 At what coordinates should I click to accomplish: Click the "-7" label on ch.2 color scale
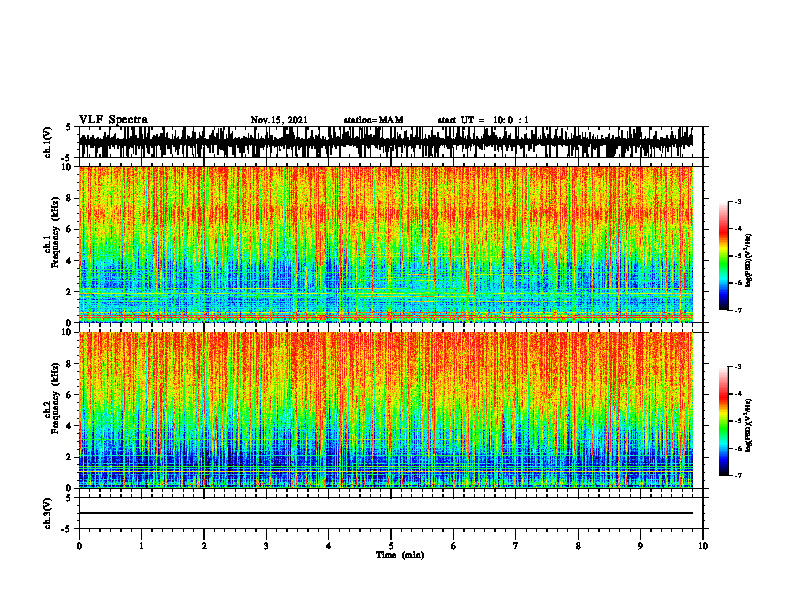[737, 476]
